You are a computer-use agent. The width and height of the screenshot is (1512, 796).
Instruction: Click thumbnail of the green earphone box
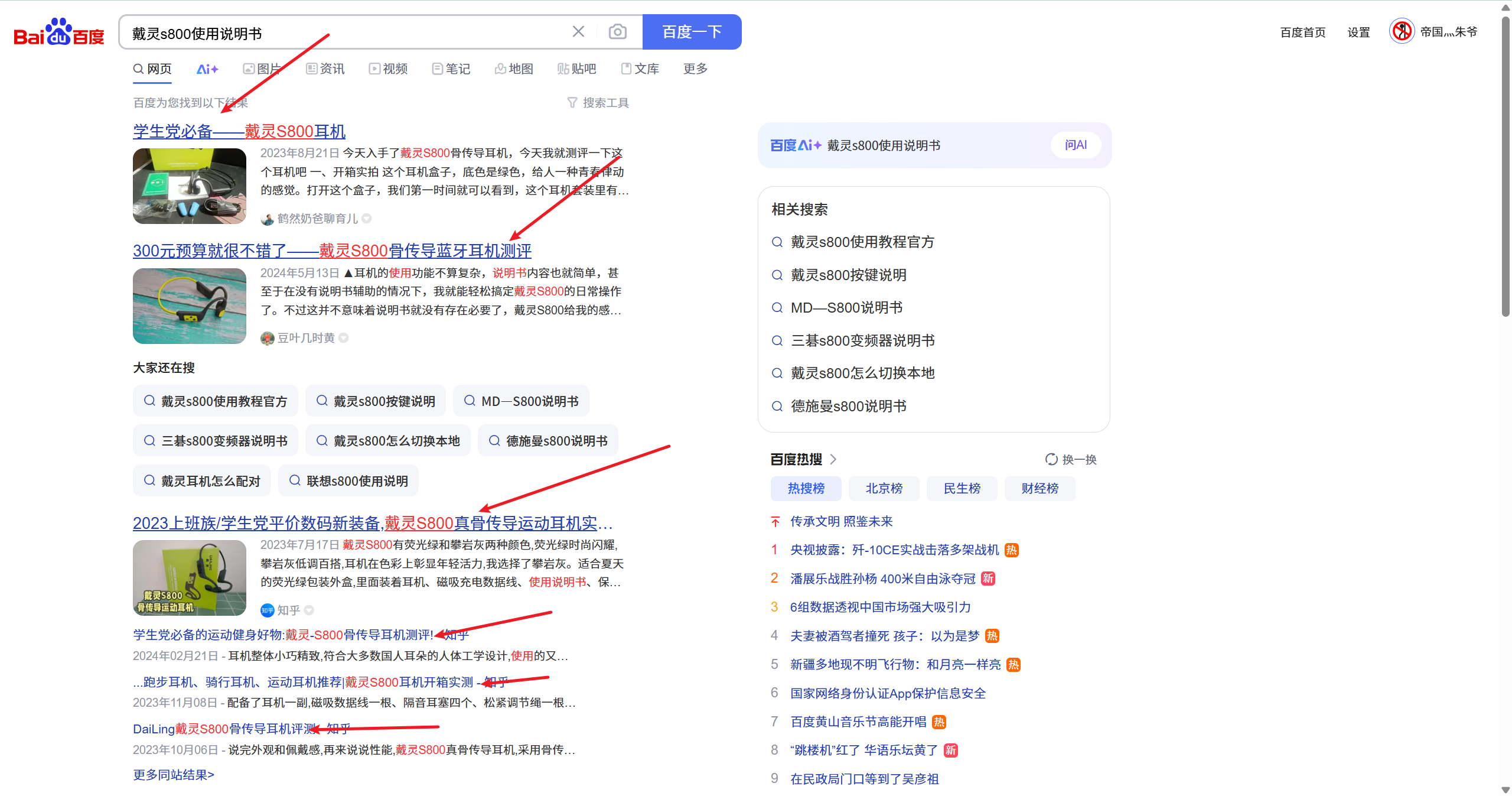click(x=190, y=186)
